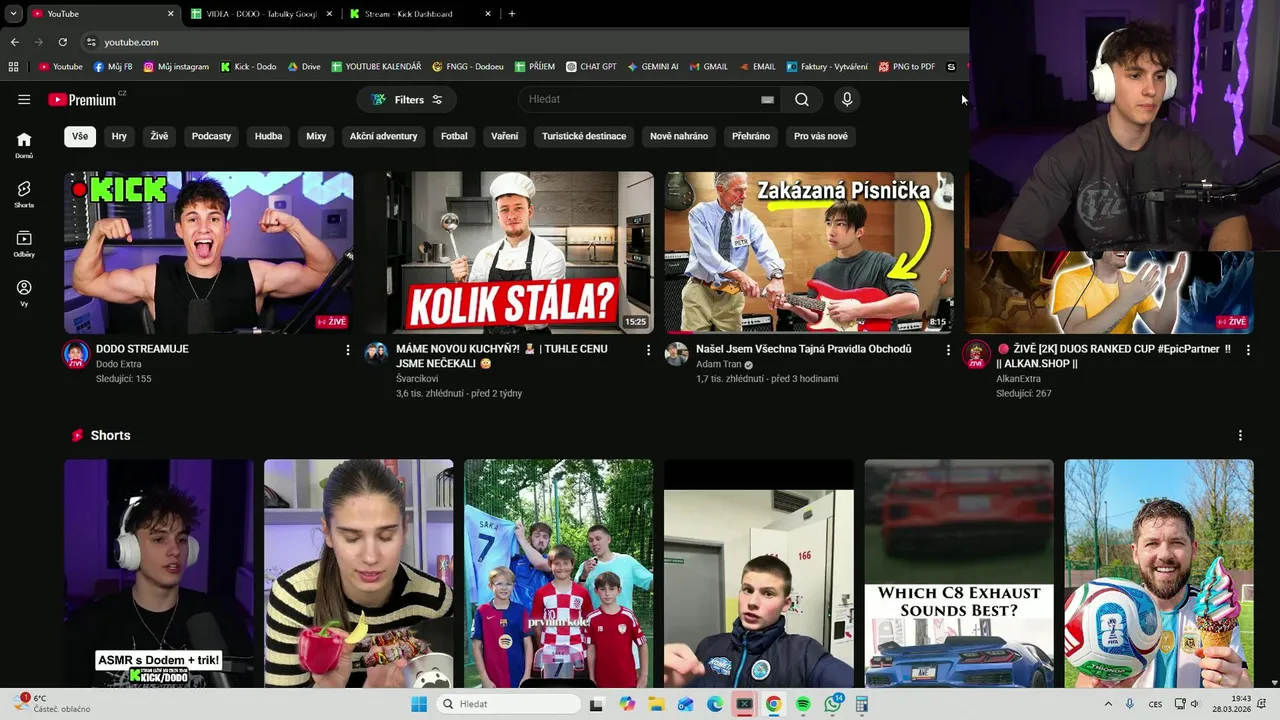Open the PNG to PDF bookmark
Viewport: 1280px width, 720px height.
[x=906, y=67]
